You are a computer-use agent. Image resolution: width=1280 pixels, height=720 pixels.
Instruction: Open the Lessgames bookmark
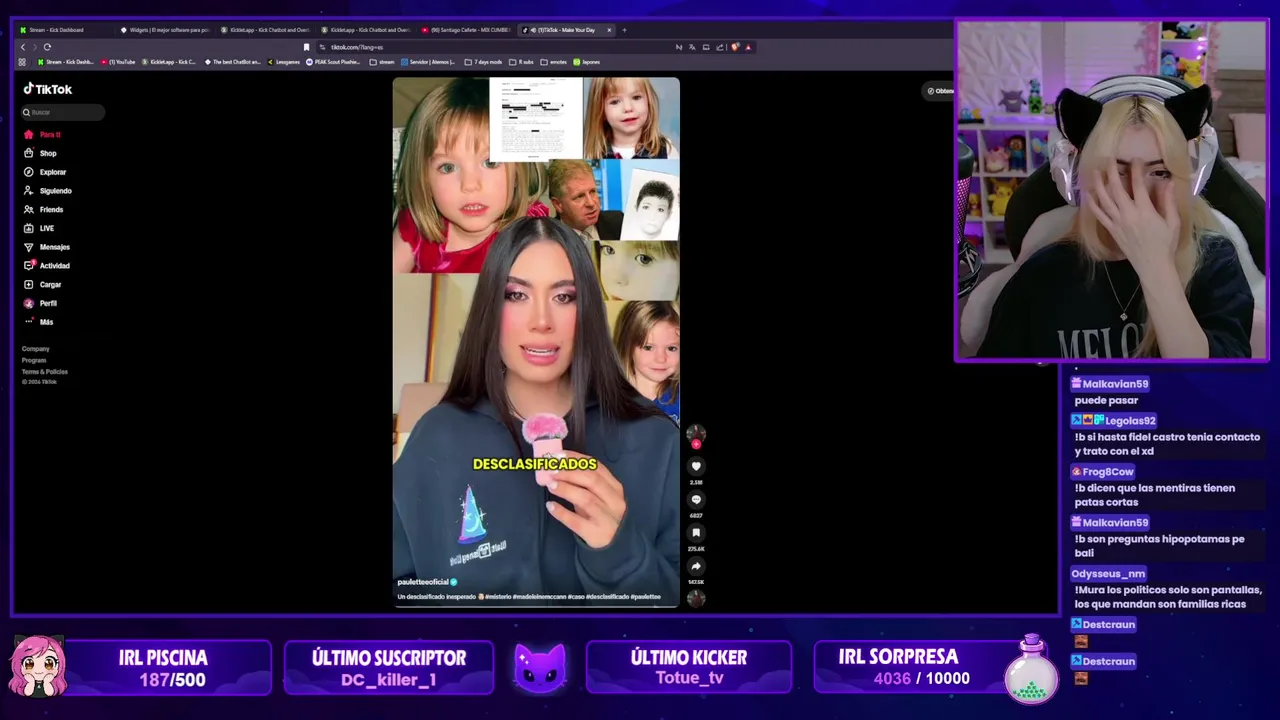coord(283,62)
